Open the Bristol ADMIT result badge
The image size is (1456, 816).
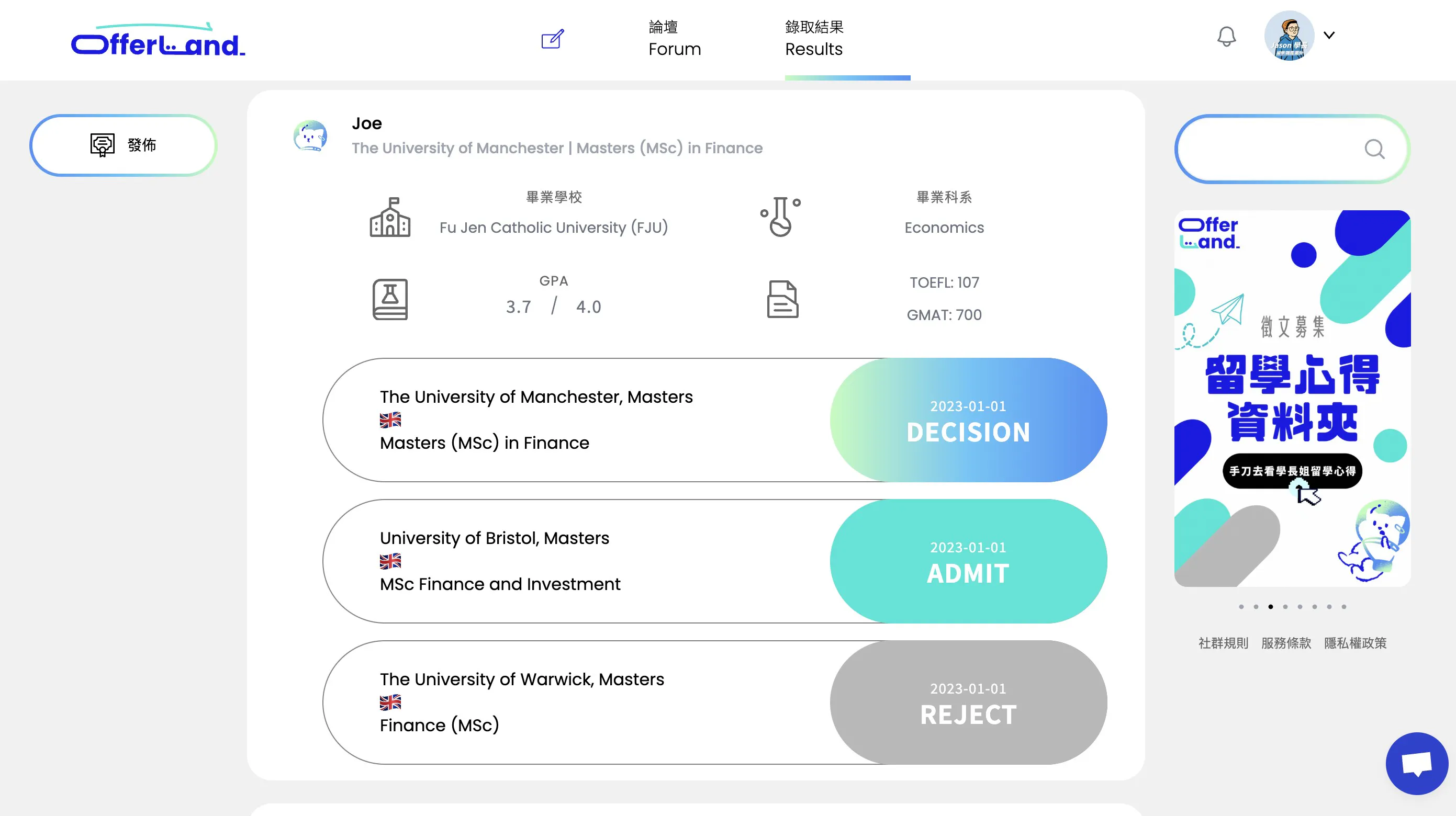coord(968,561)
